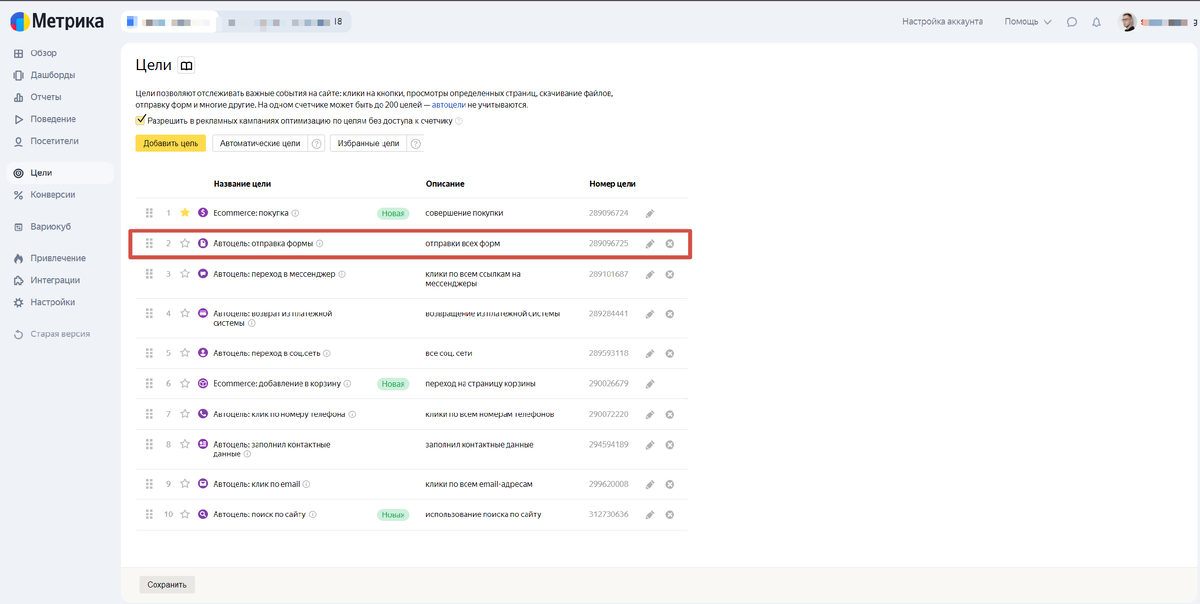Viewport: 1200px width, 604px height.
Task: Select Цели in sidebar
Action: click(x=60, y=173)
